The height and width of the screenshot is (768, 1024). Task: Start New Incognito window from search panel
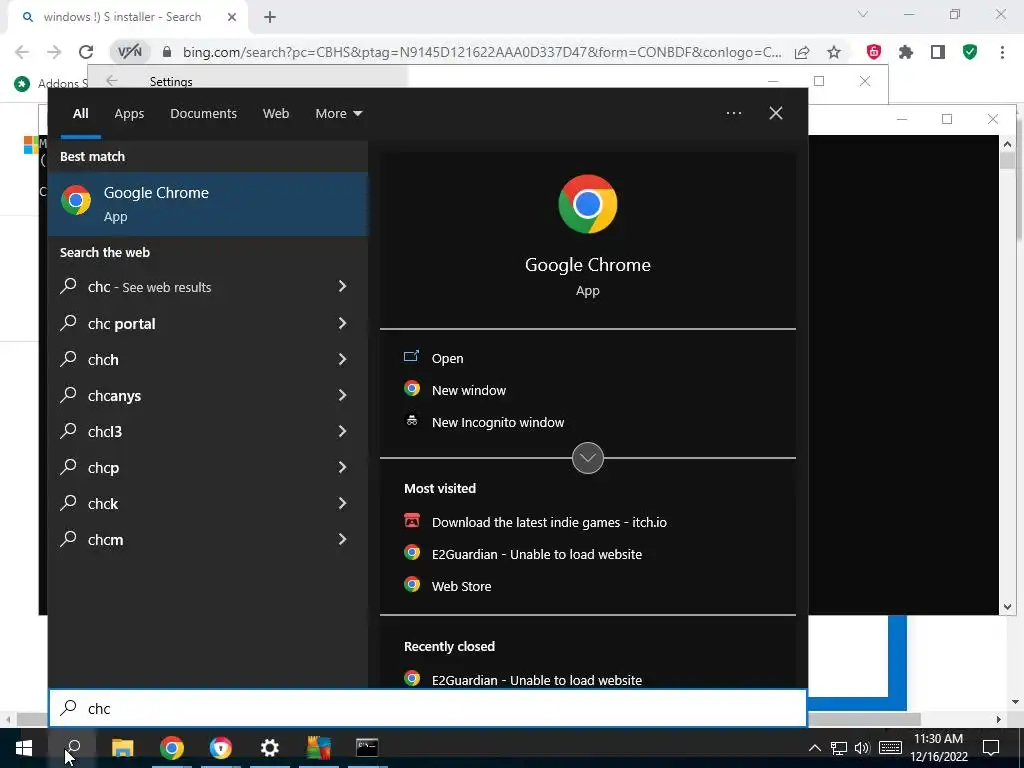tap(498, 422)
